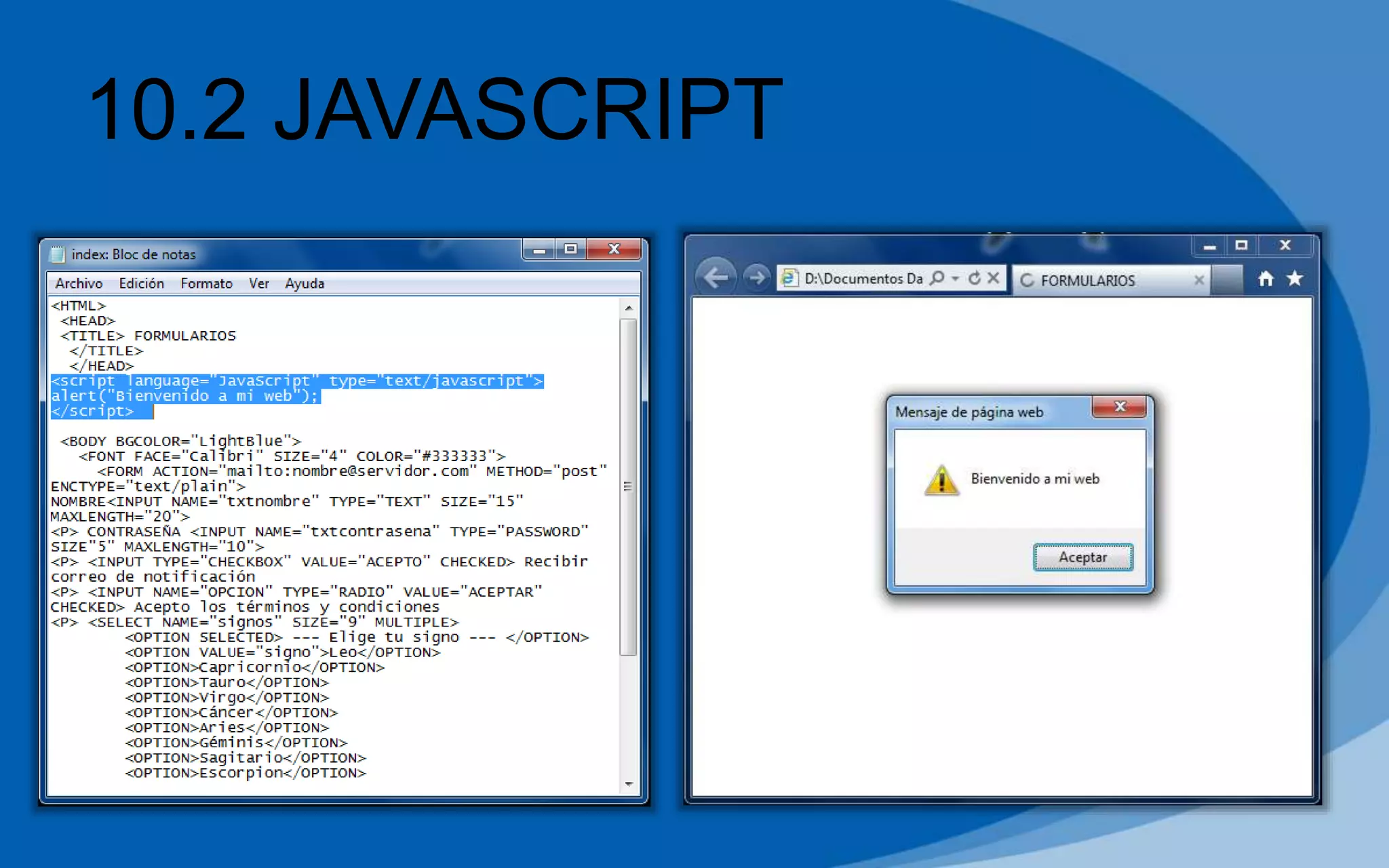Refresh the page in the browser
The width and height of the screenshot is (1389, 868).
pos(975,278)
